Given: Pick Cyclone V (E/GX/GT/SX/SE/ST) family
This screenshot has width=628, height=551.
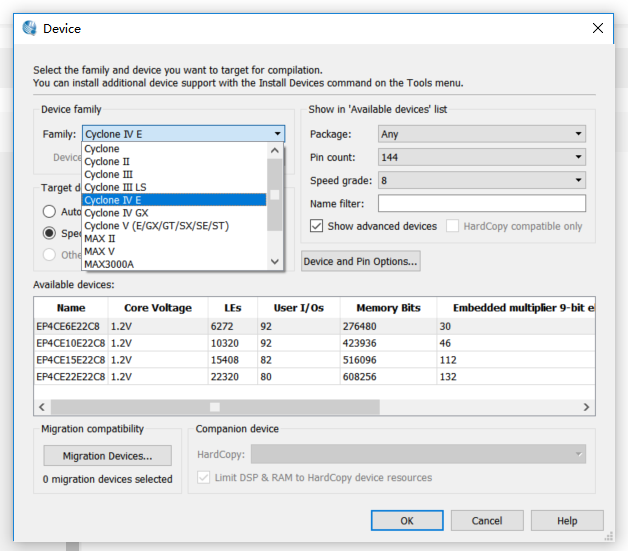Looking at the screenshot, I should tap(174, 225).
